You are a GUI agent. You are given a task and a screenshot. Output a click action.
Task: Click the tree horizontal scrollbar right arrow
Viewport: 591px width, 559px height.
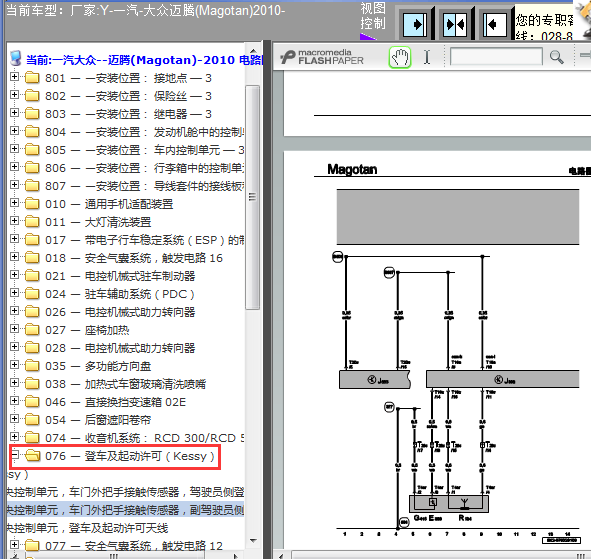[x=236, y=556]
